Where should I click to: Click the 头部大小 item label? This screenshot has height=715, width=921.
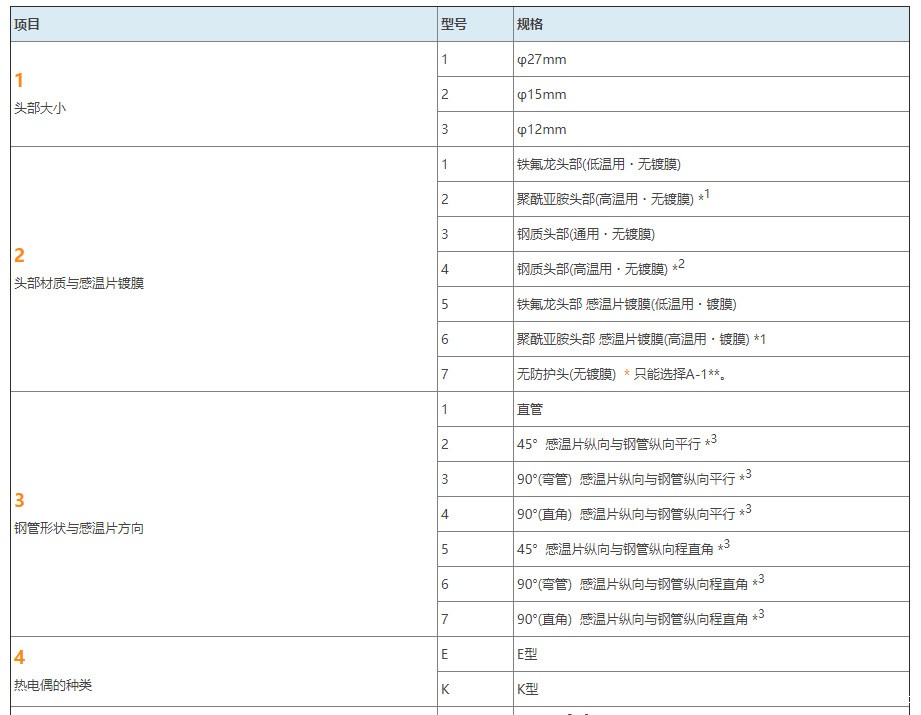(x=40, y=108)
